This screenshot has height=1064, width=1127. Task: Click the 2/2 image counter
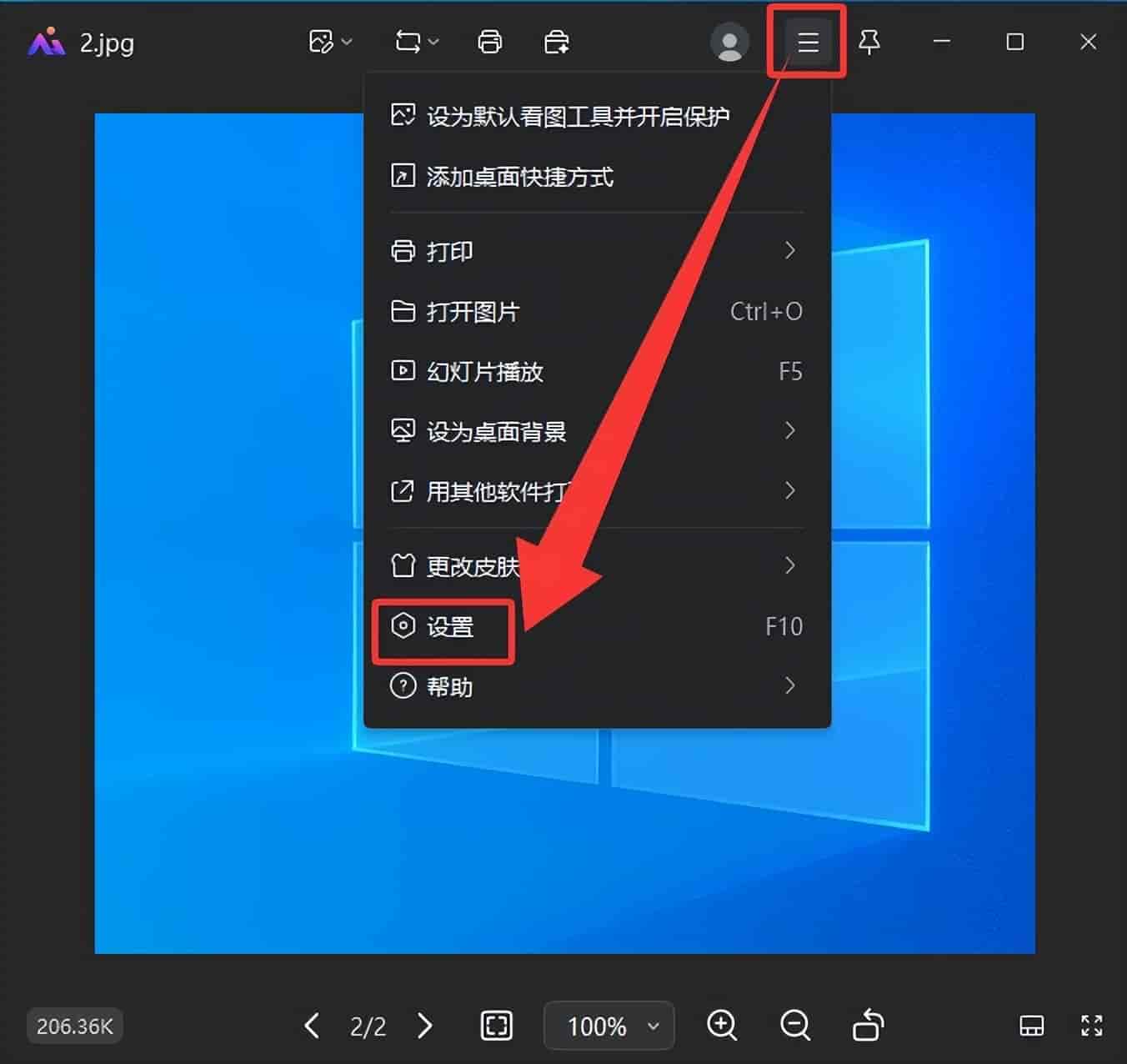[368, 1026]
